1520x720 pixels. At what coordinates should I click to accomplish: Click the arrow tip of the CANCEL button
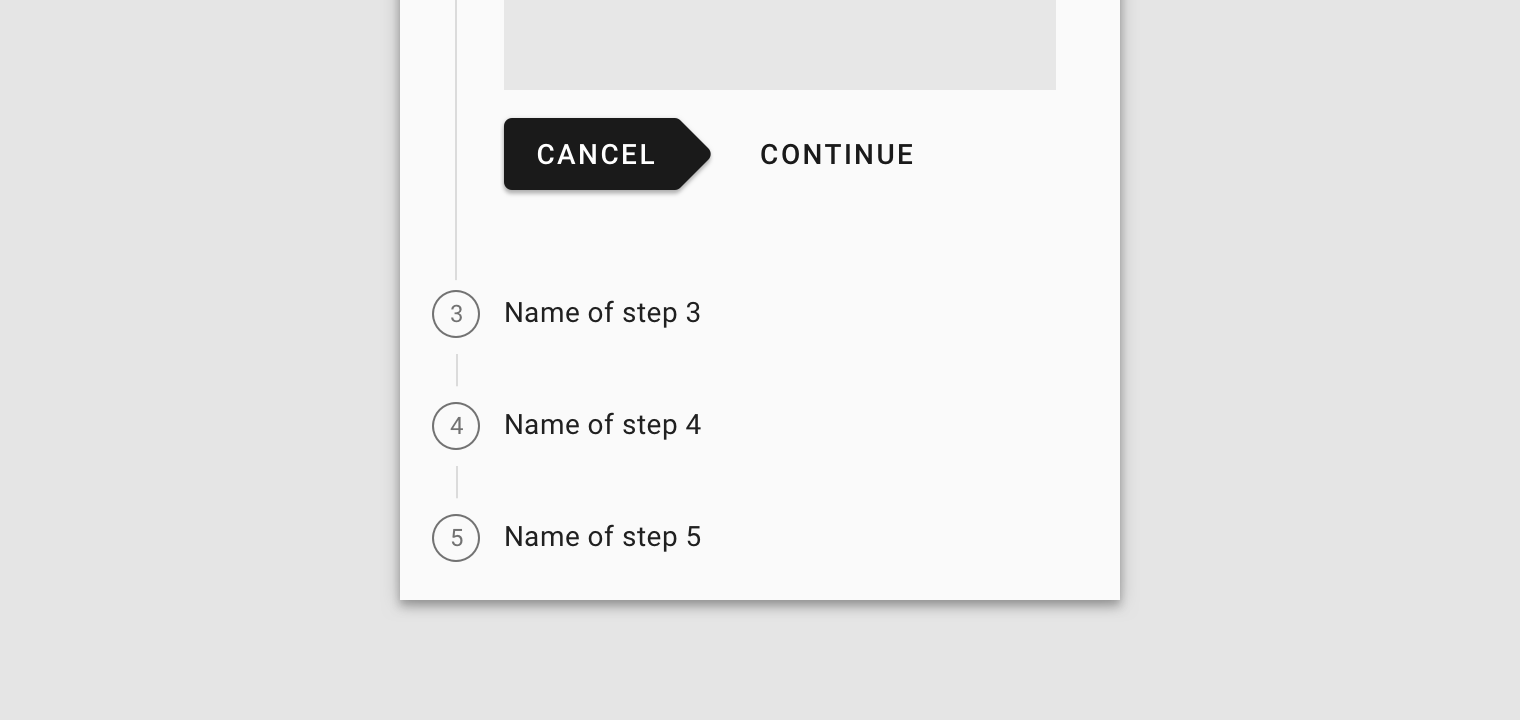[x=703, y=154]
